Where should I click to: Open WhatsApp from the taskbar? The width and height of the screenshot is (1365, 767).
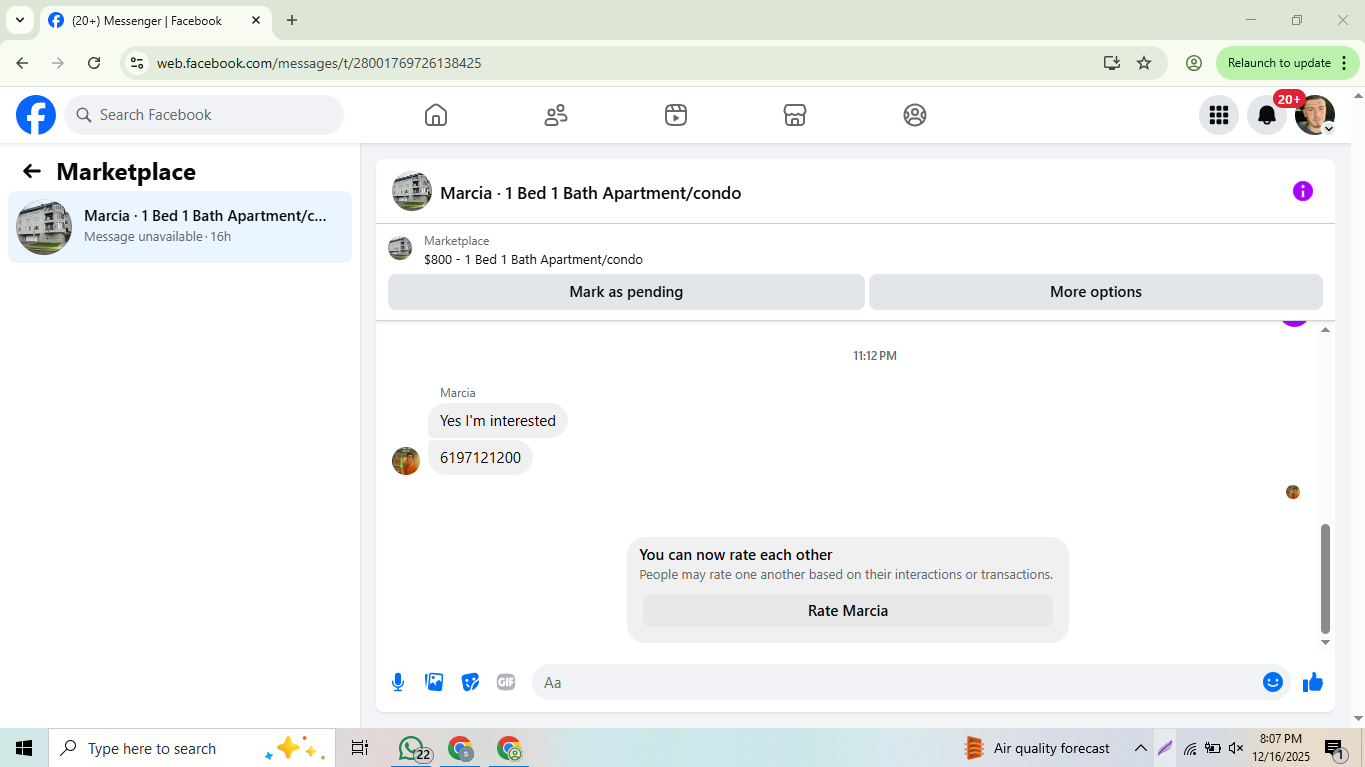411,748
